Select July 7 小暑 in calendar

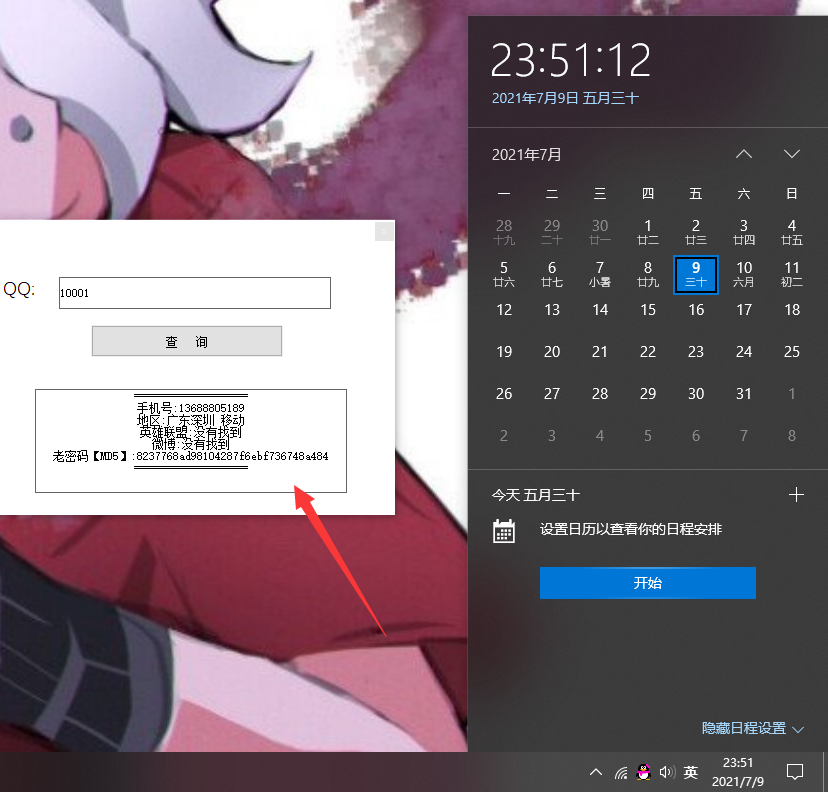[x=600, y=275]
